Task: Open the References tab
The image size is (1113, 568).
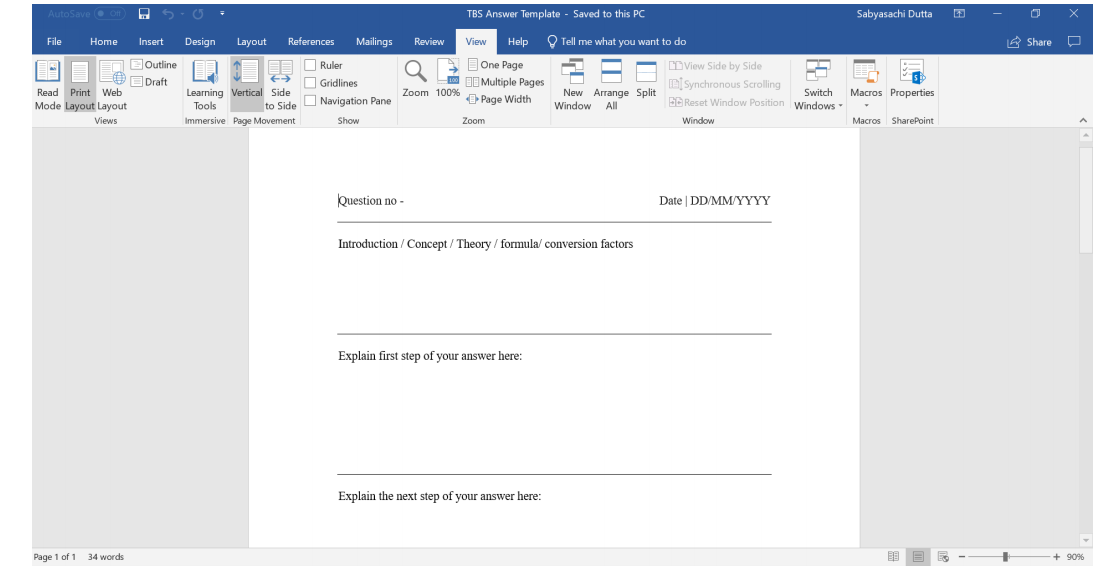Action: tap(311, 41)
